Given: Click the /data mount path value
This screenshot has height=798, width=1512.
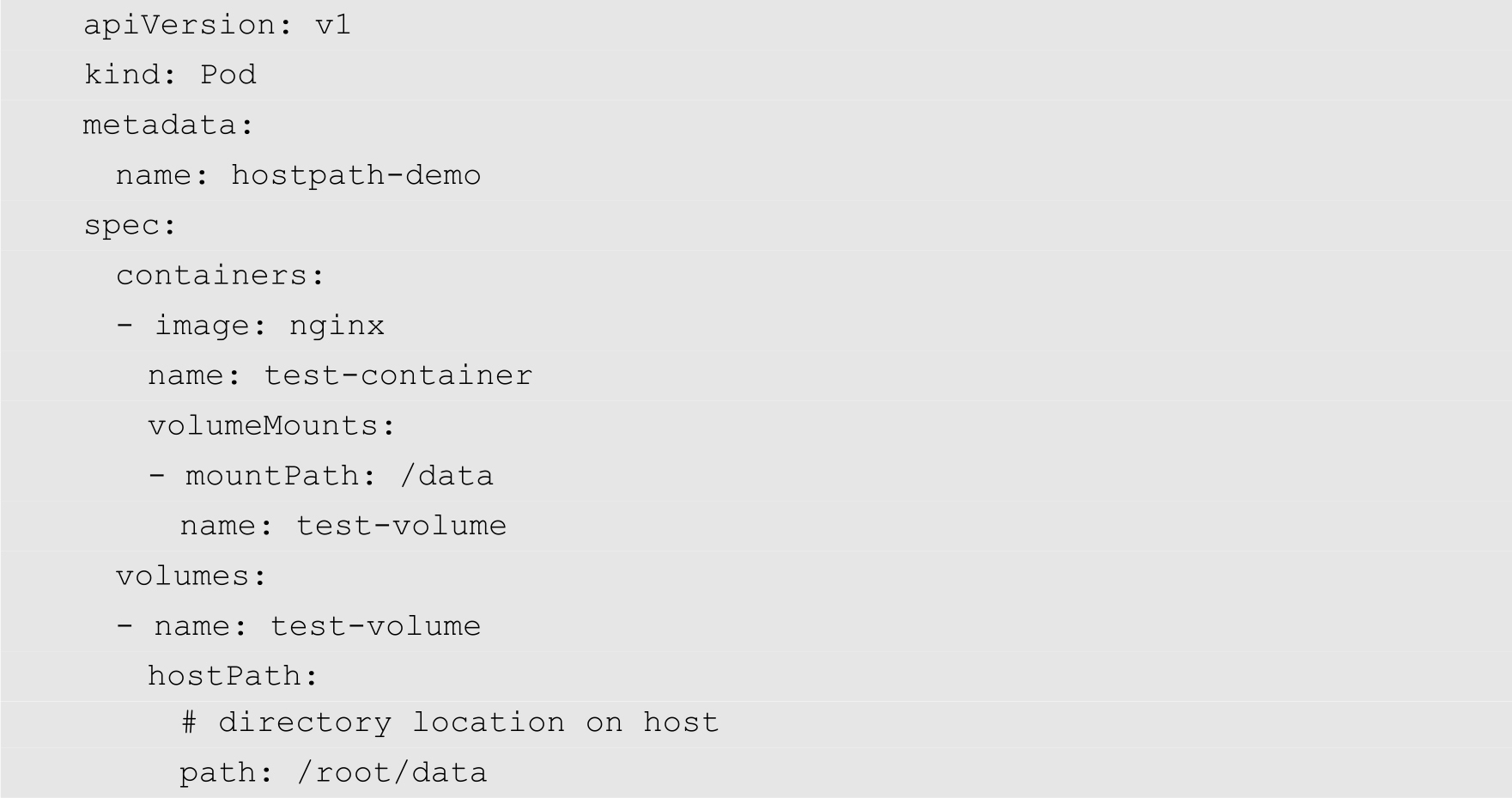Looking at the screenshot, I should pyautogui.click(x=446, y=476).
